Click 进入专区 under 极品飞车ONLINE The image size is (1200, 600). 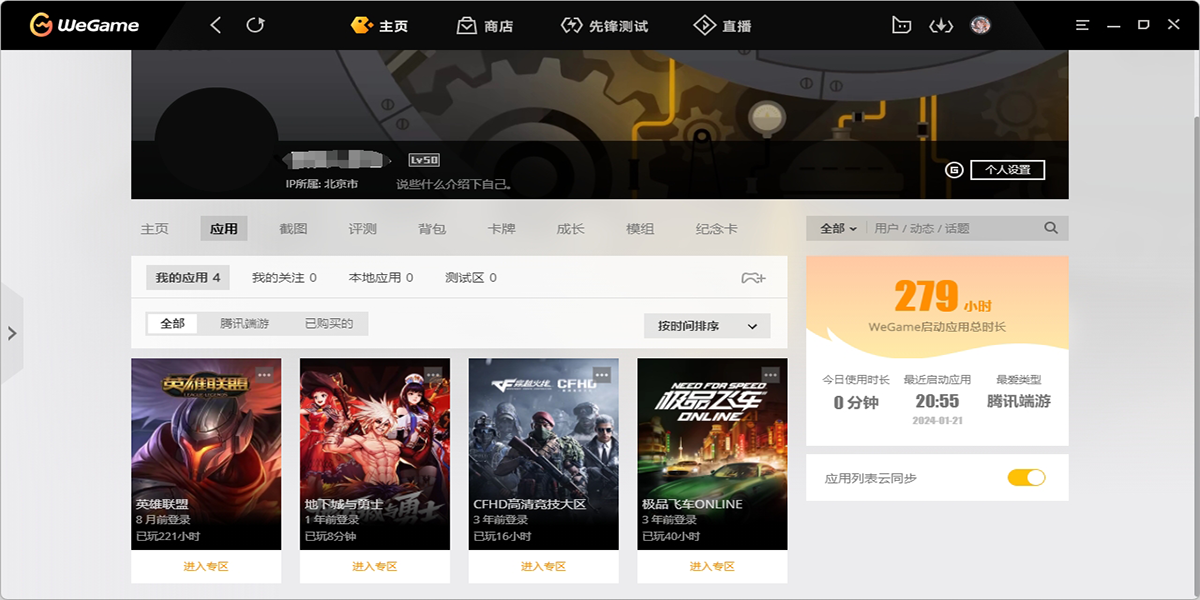click(x=712, y=567)
